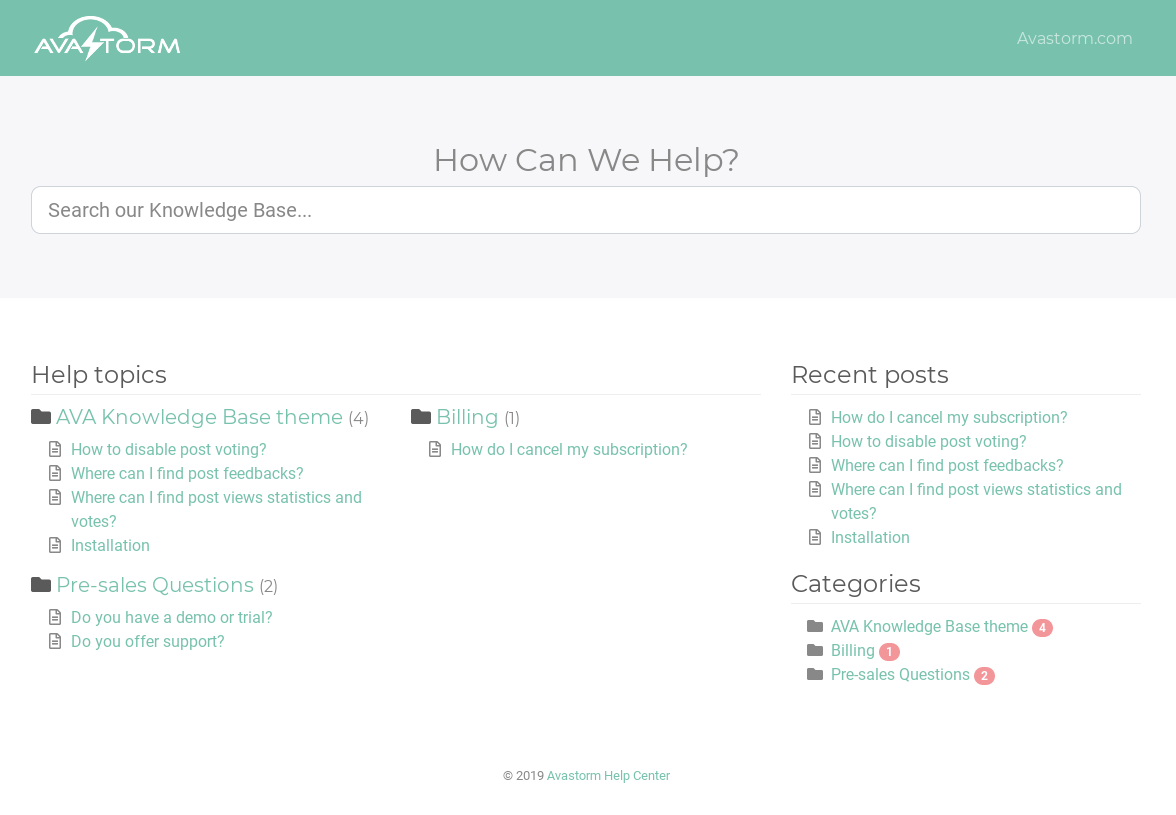Click the document icon beside 'Do you offer support?'
1176x815 pixels.
pyautogui.click(x=55, y=641)
